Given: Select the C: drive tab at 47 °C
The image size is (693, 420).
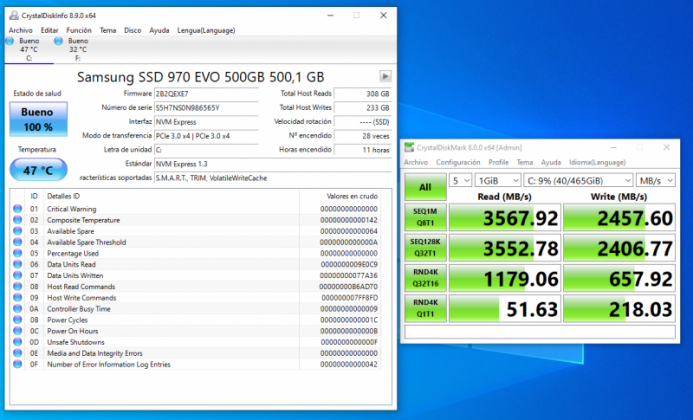Looking at the screenshot, I should coord(29,50).
